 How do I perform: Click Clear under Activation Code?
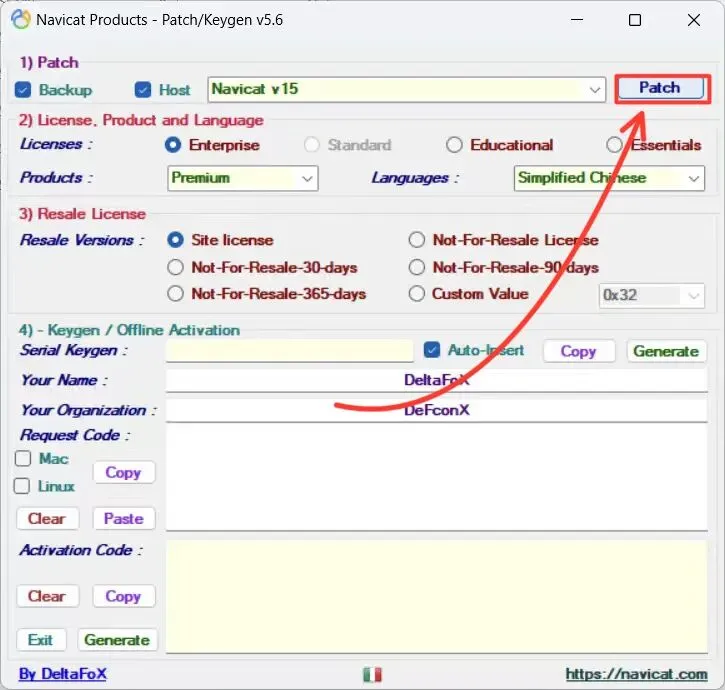click(47, 596)
